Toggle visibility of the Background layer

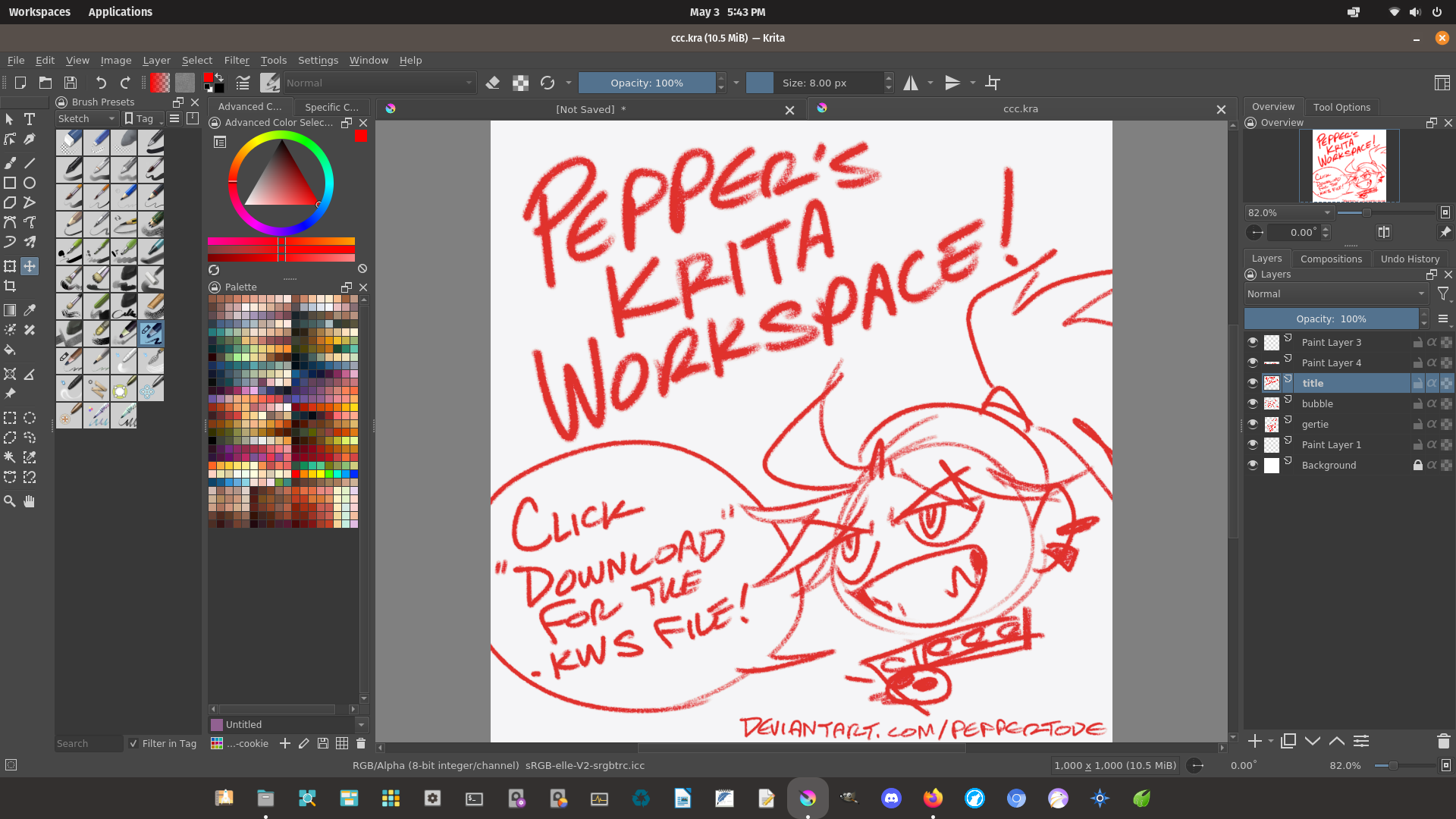[1253, 465]
